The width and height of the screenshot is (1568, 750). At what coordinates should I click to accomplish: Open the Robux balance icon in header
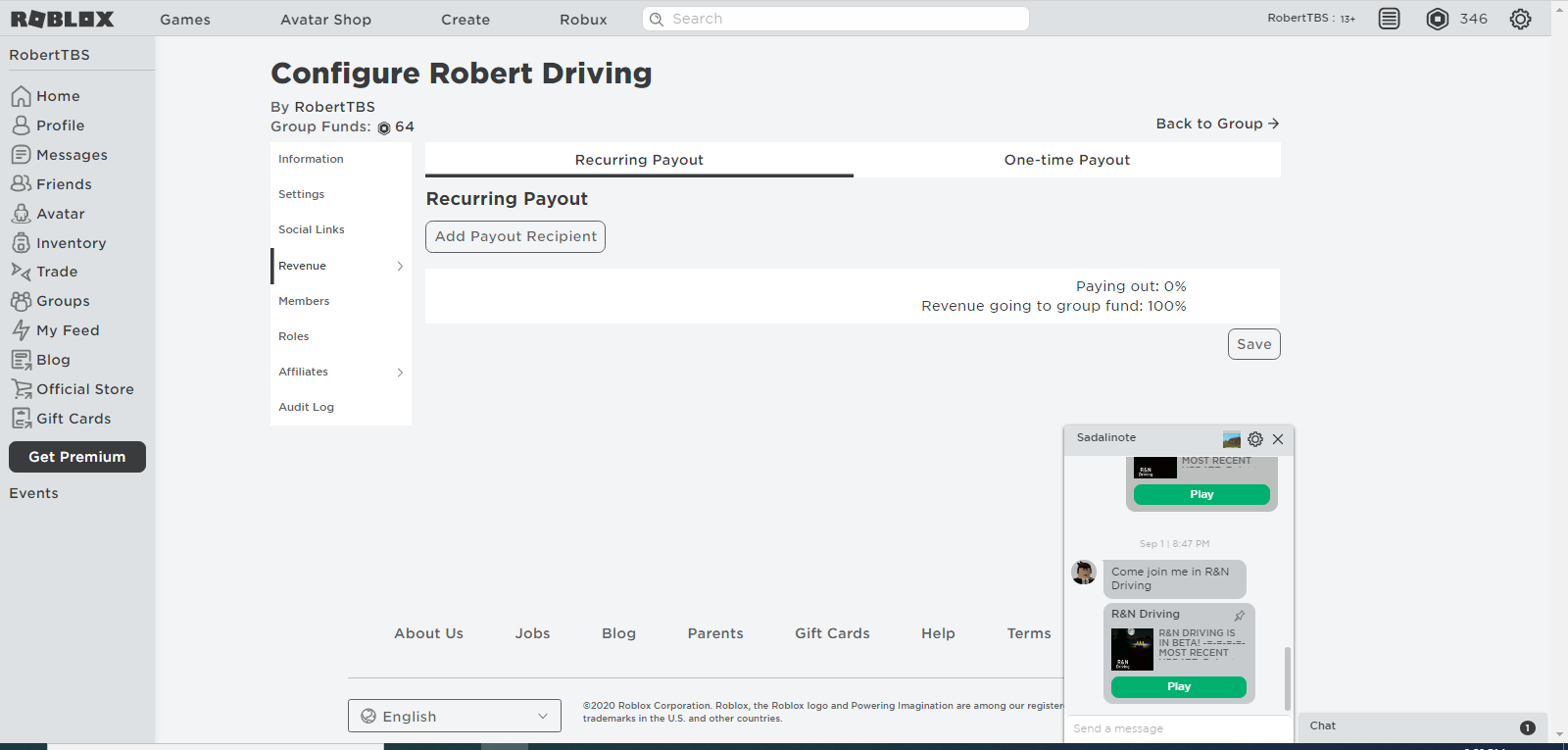click(1437, 19)
